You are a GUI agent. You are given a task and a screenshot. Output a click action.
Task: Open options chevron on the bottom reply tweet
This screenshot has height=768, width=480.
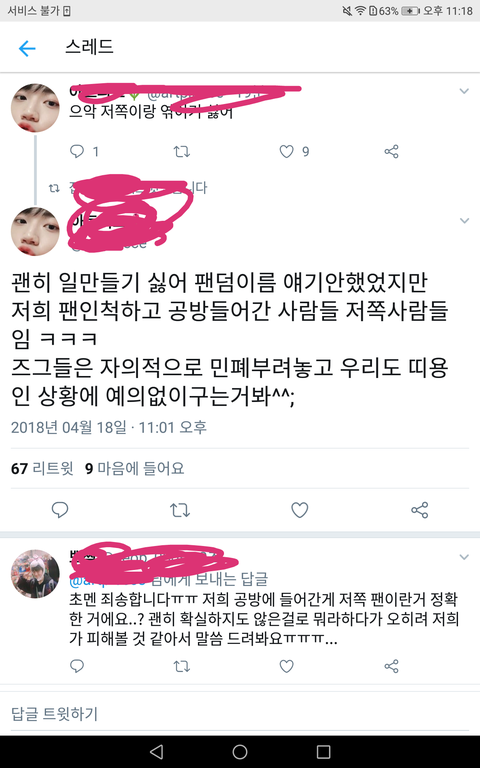(x=464, y=557)
